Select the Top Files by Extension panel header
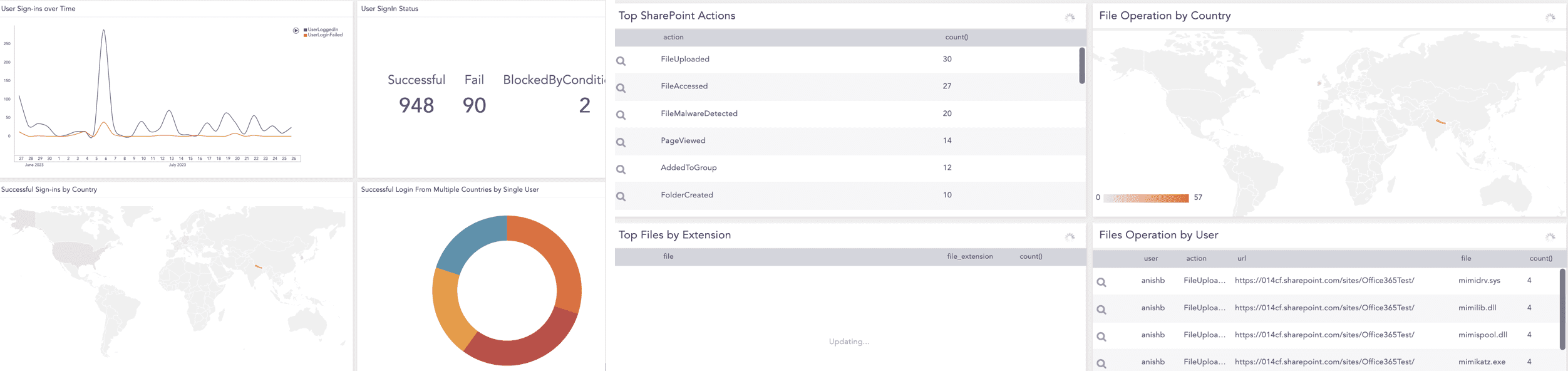 click(x=673, y=234)
